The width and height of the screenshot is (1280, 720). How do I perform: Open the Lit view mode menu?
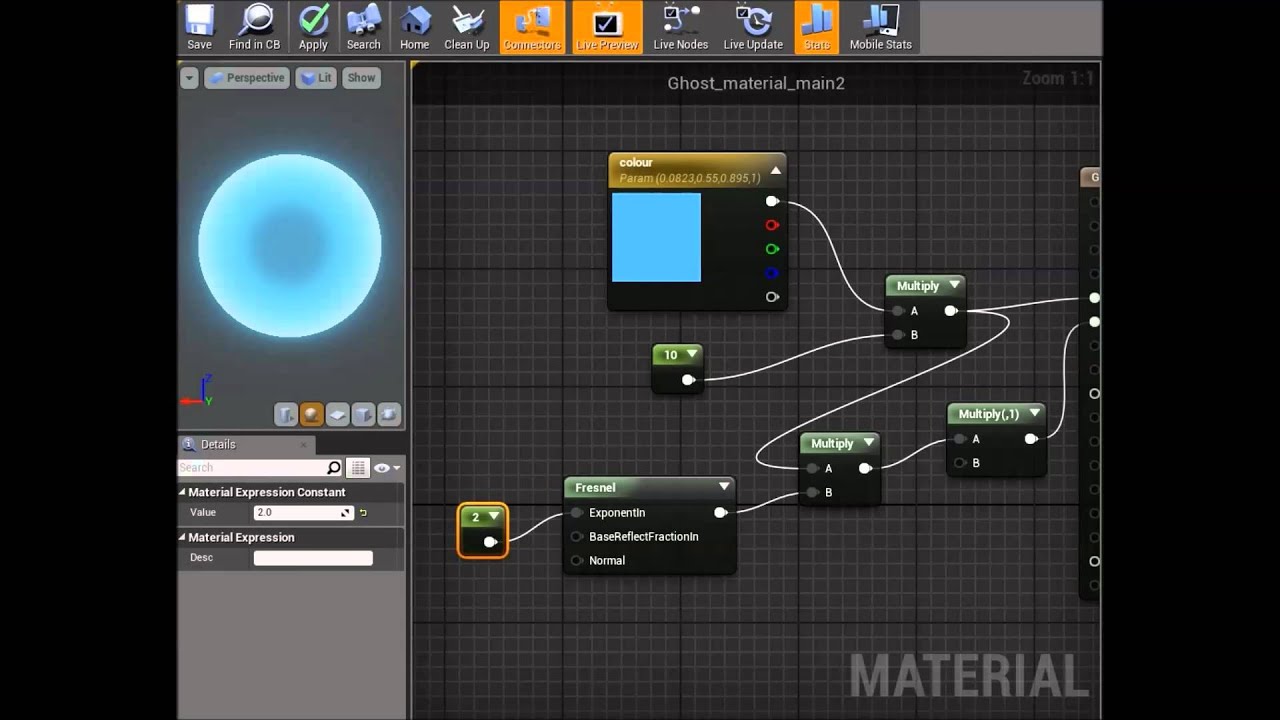316,78
